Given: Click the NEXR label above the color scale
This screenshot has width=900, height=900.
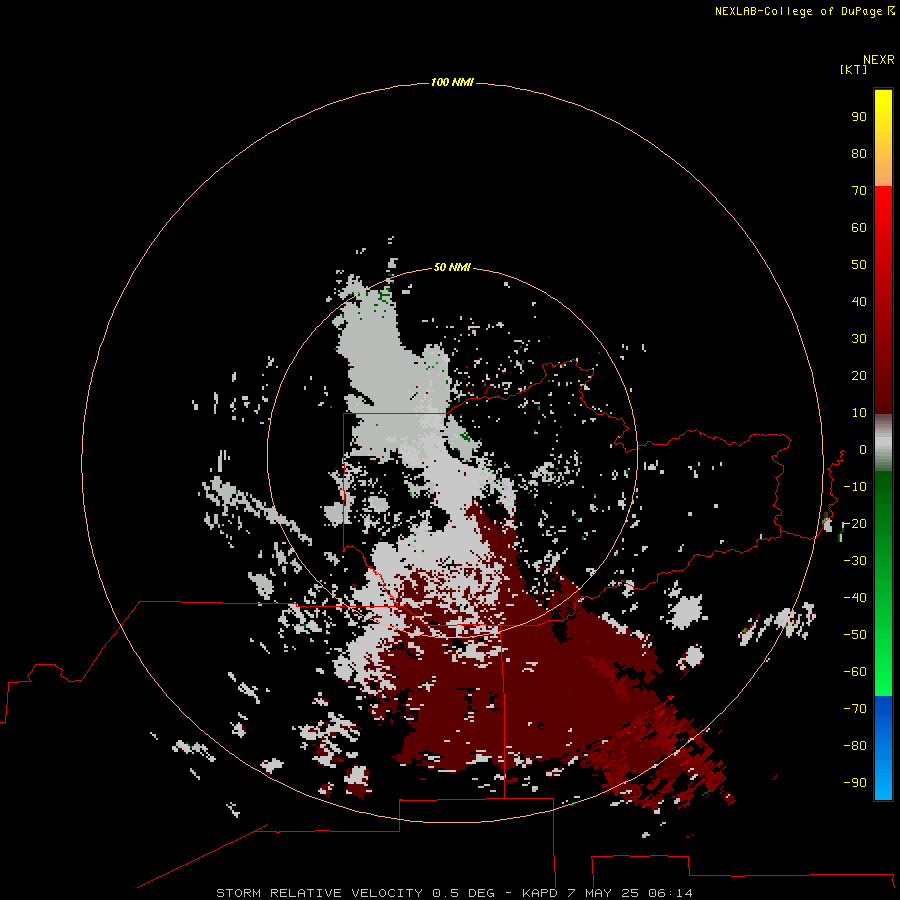Looking at the screenshot, I should click(x=879, y=60).
